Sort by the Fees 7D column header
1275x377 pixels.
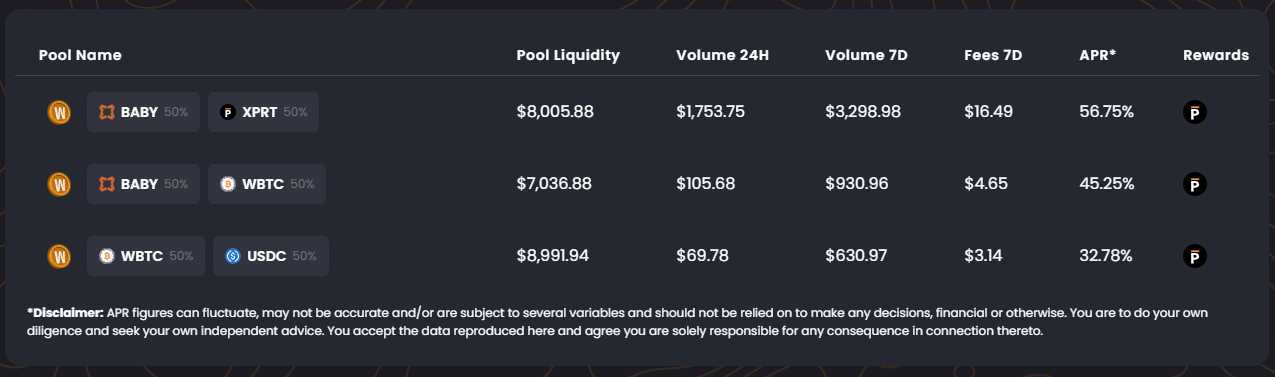(993, 55)
